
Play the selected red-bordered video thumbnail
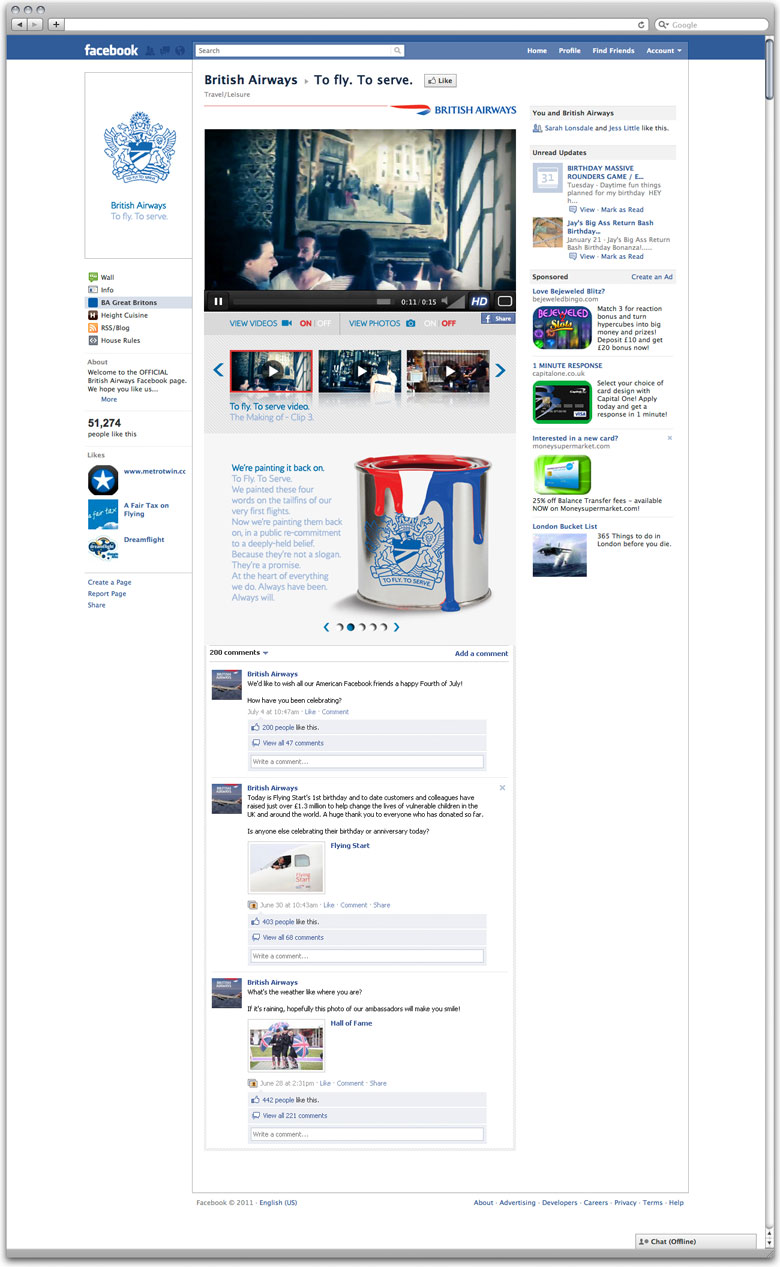click(271, 370)
